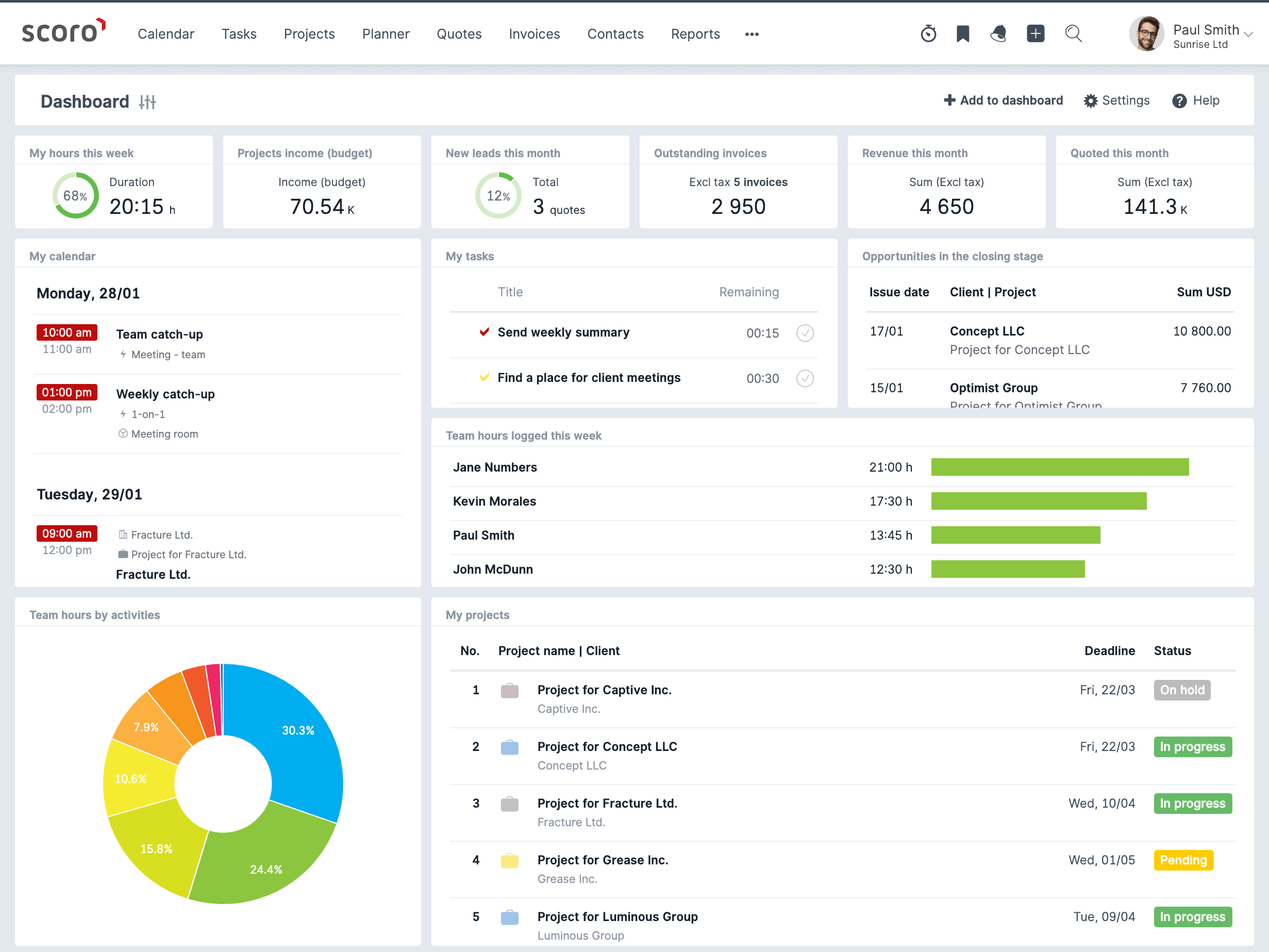The height and width of the screenshot is (952, 1269).
Task: Click the lightning icon next to 1-on-1
Action: pyautogui.click(x=123, y=414)
